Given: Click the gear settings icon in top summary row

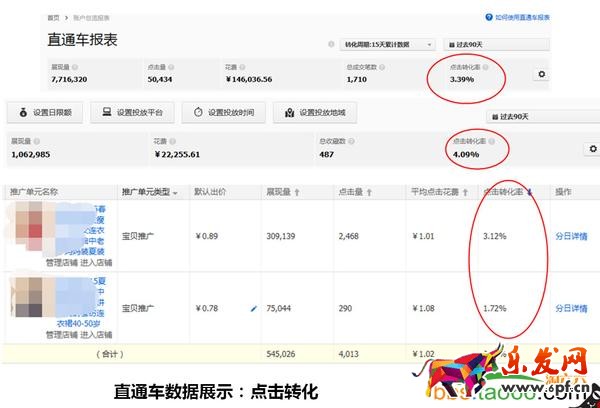Looking at the screenshot, I should pyautogui.click(x=541, y=74).
